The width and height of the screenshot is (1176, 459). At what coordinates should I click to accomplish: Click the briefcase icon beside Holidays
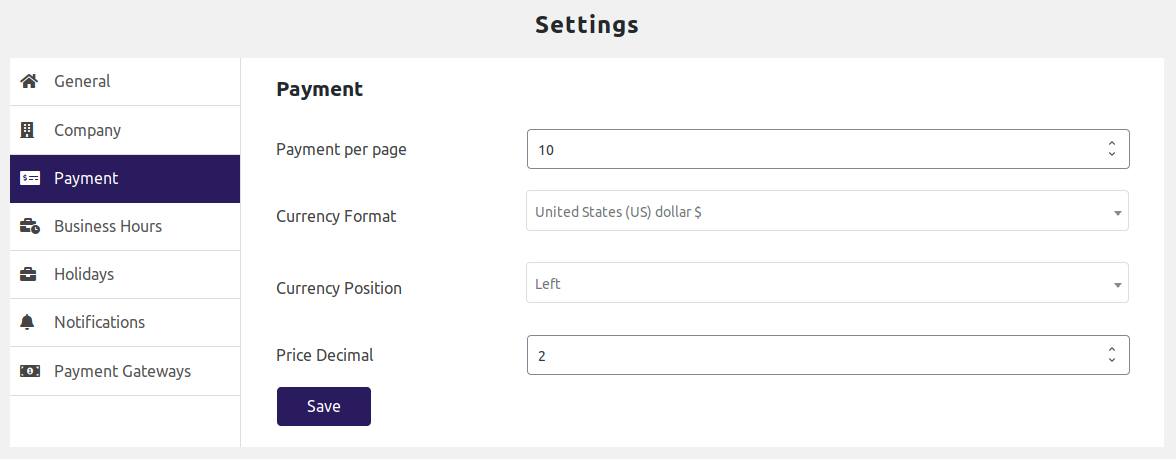tap(29, 274)
